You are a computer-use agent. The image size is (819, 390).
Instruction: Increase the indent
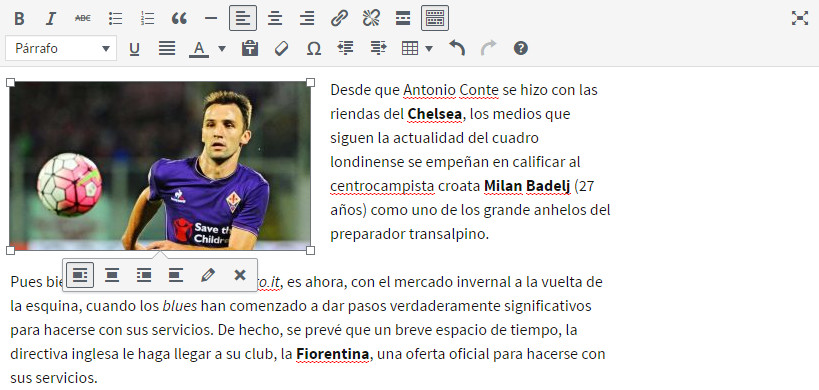pos(378,49)
